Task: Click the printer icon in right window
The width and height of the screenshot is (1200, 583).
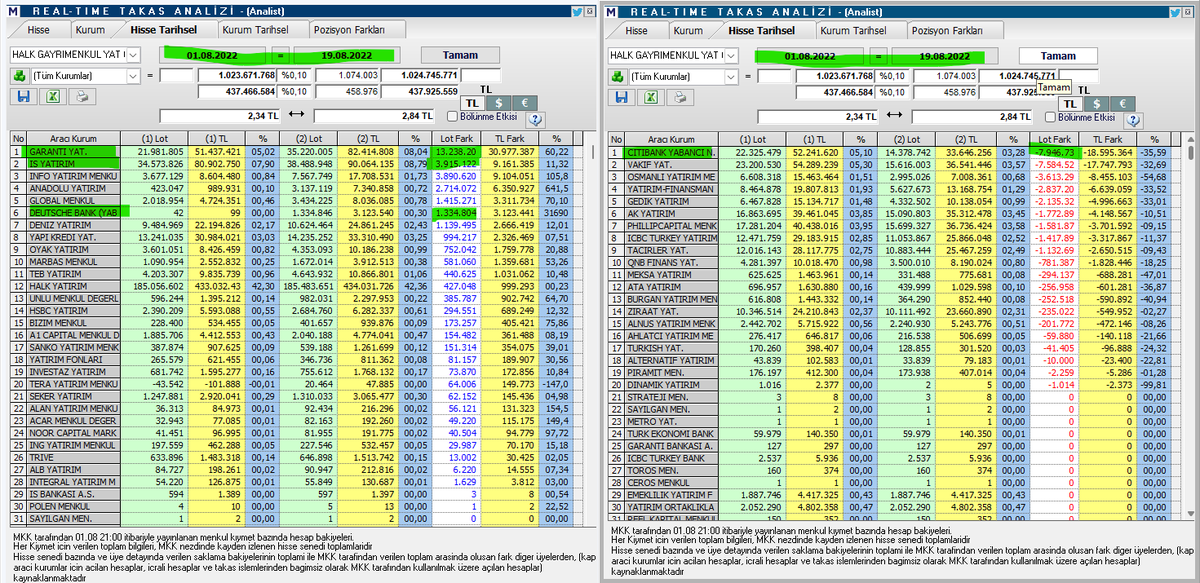Action: click(x=681, y=97)
